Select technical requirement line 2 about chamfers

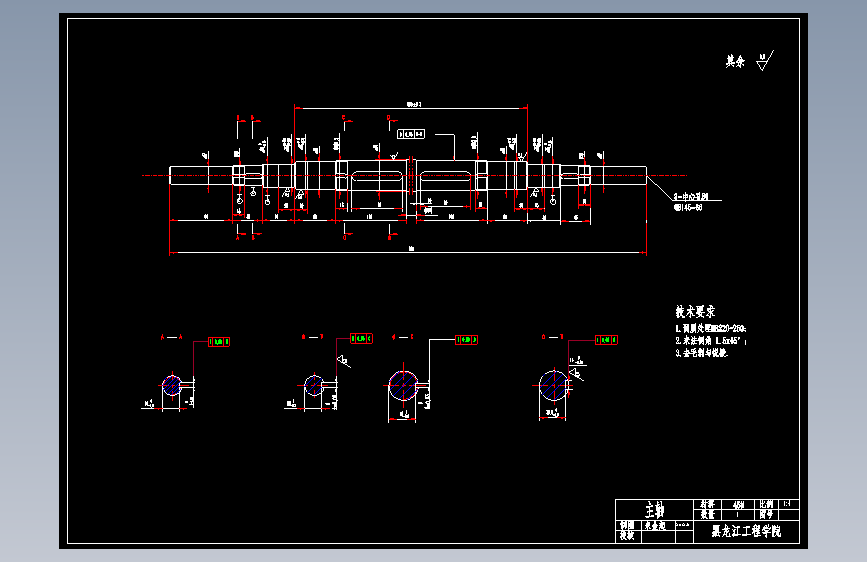point(711,341)
